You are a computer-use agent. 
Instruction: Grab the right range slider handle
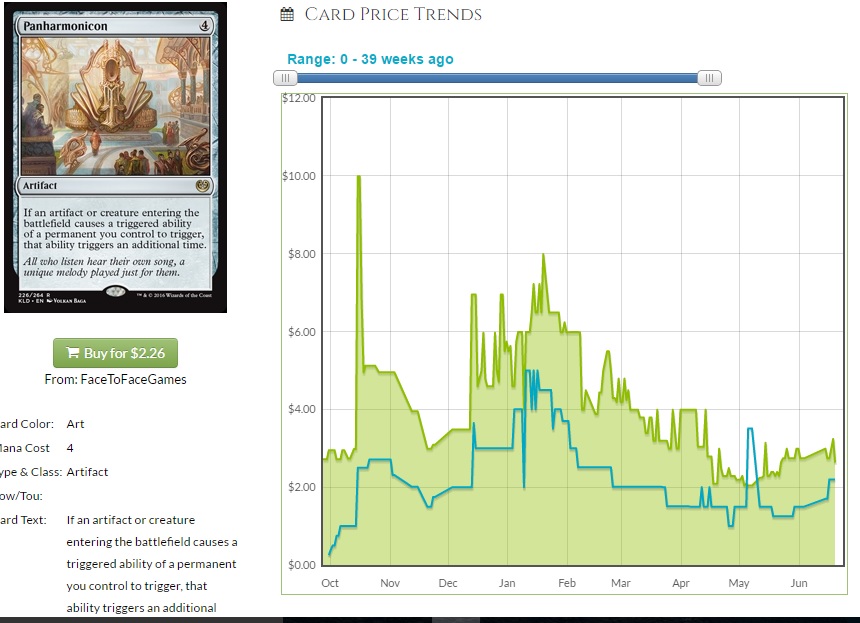[x=709, y=78]
